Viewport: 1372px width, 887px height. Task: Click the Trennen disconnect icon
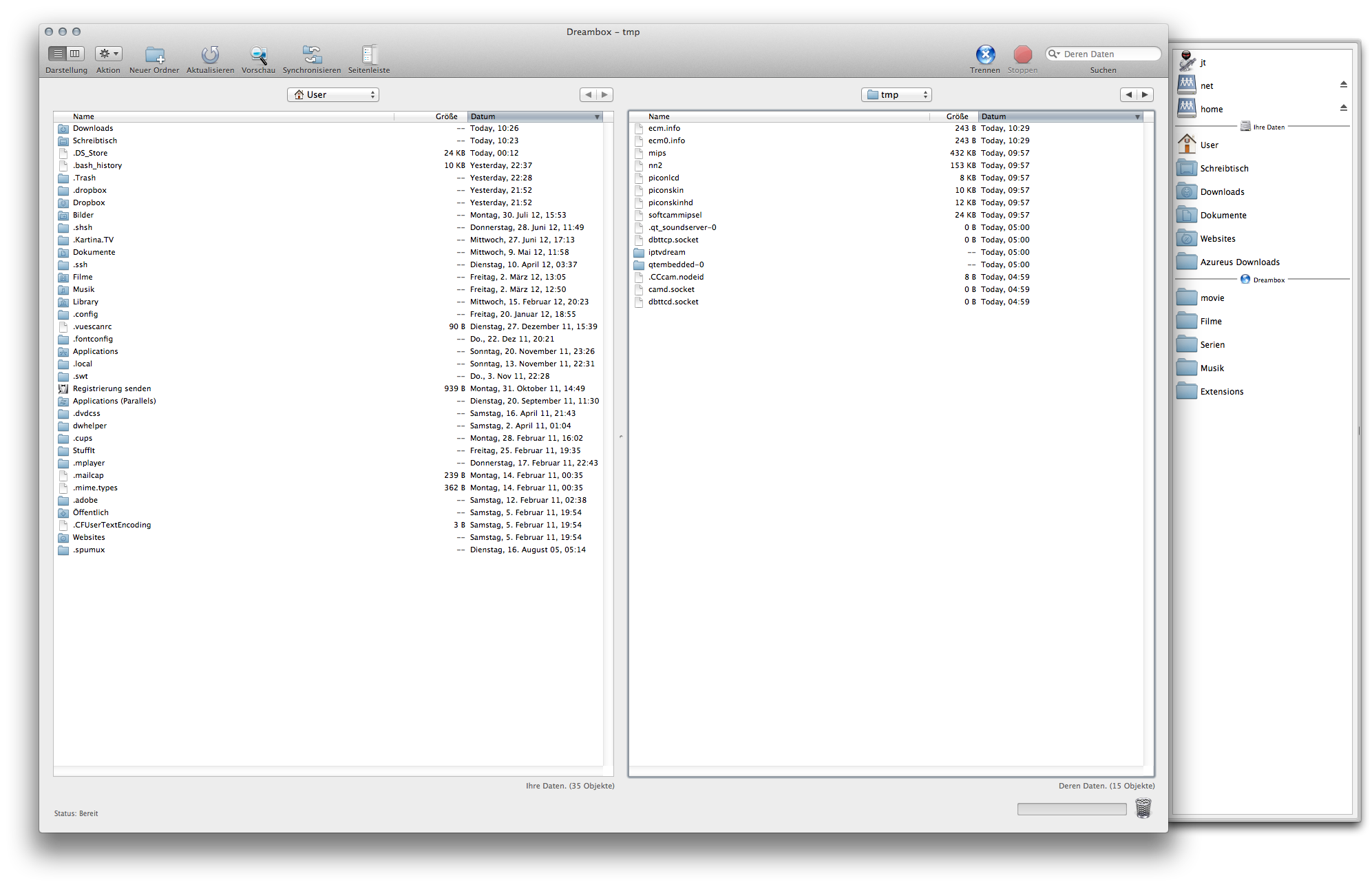click(x=985, y=54)
